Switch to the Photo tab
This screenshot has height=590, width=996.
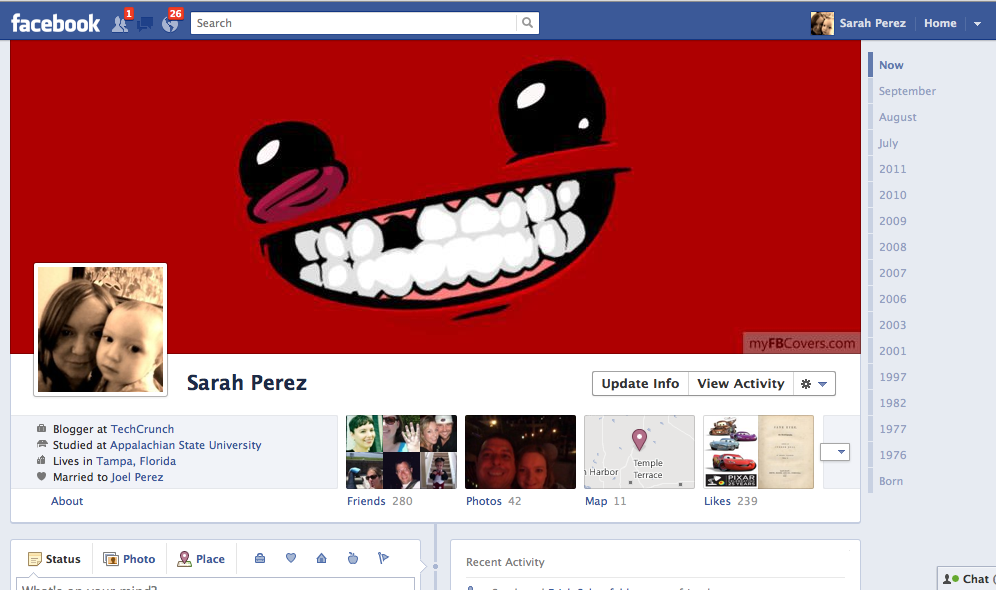130,559
